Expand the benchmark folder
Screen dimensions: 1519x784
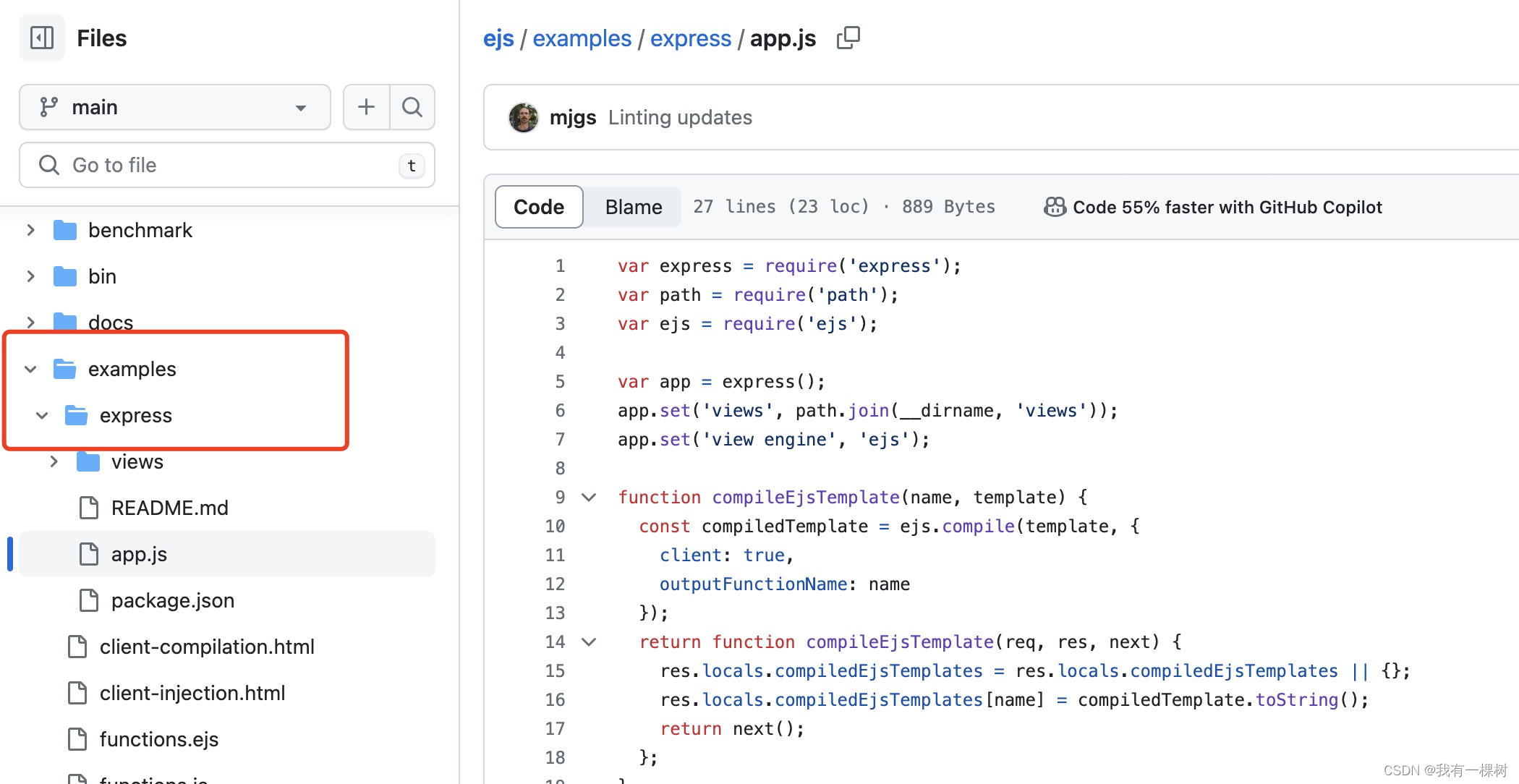tap(30, 230)
